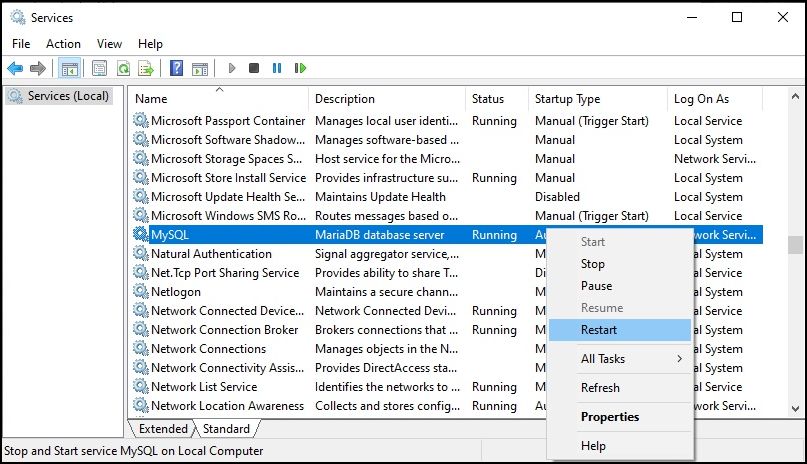This screenshot has width=807, height=464.
Task: Click the Pause Service toolbar icon
Action: [277, 68]
